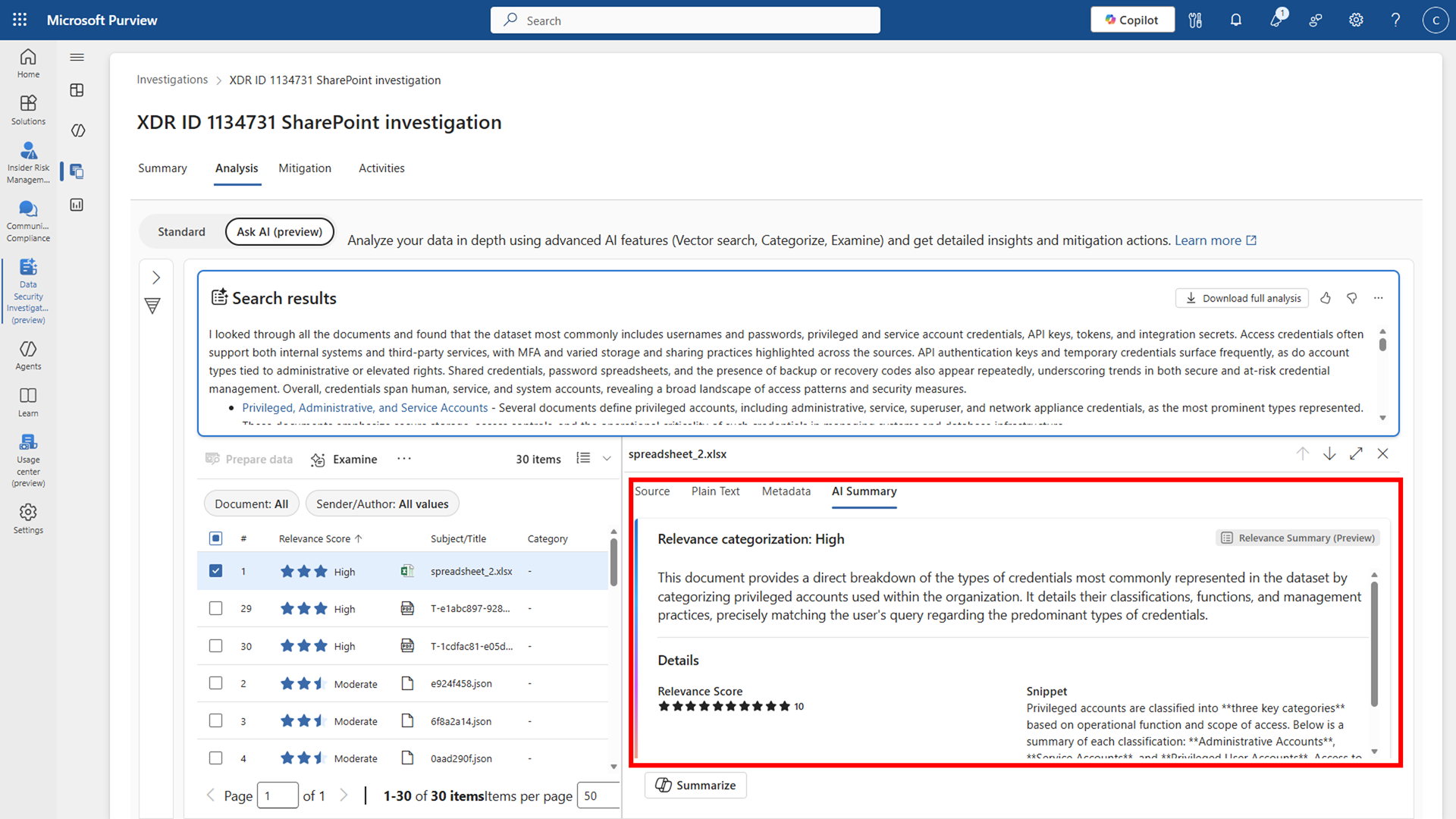Open the Sender/Author filter dropdown
This screenshot has height=819, width=1456.
[382, 504]
